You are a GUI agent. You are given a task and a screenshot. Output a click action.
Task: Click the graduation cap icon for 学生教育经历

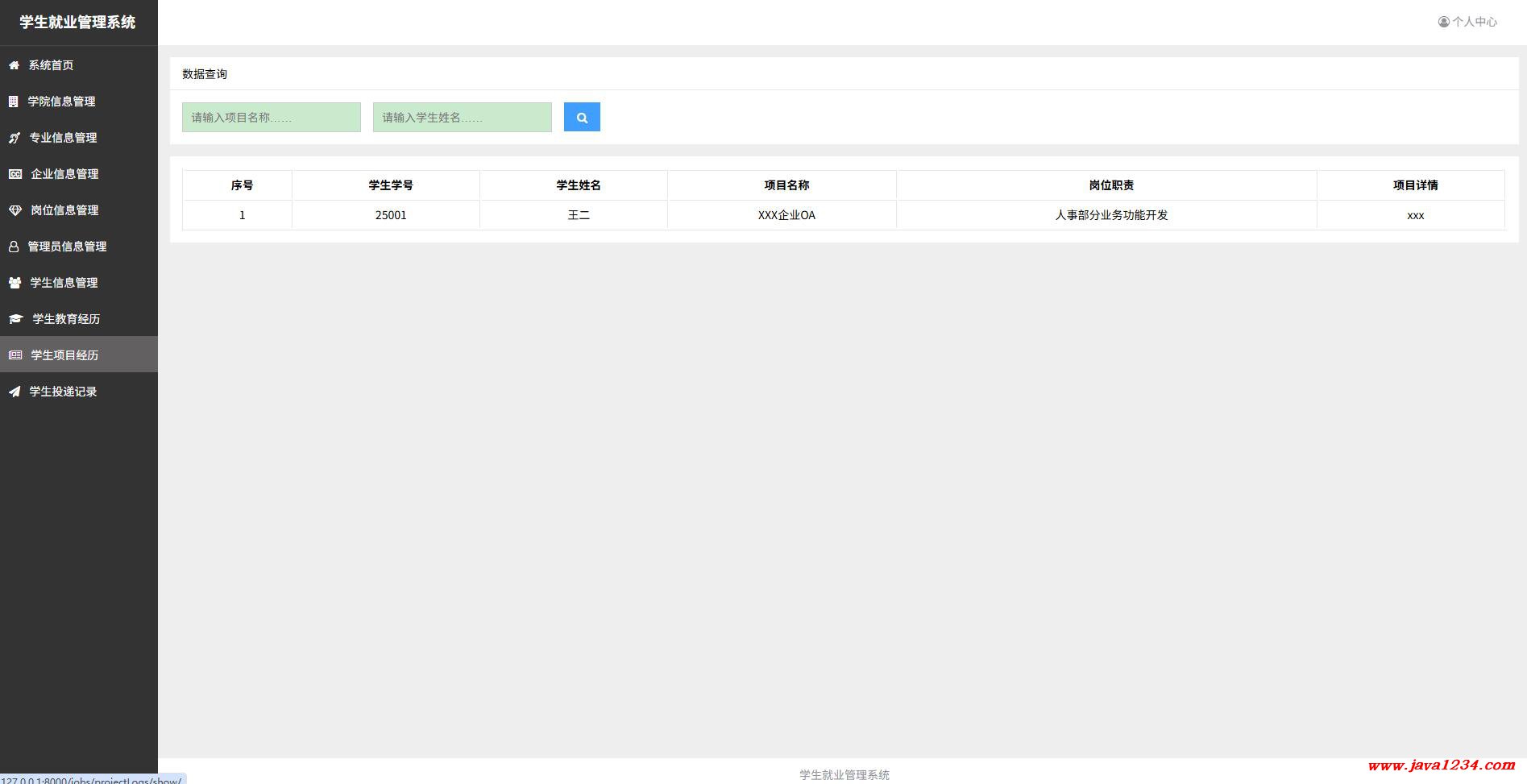tap(15, 319)
